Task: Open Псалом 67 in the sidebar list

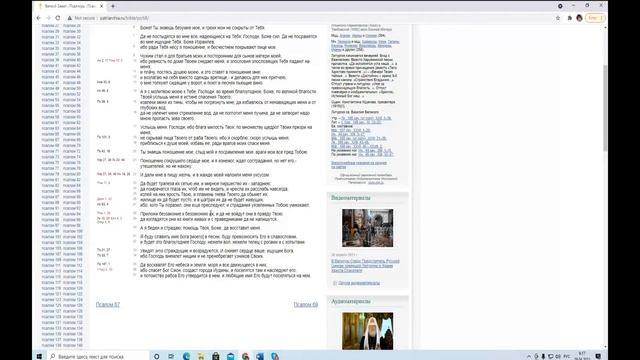Action: [x=50, y=140]
